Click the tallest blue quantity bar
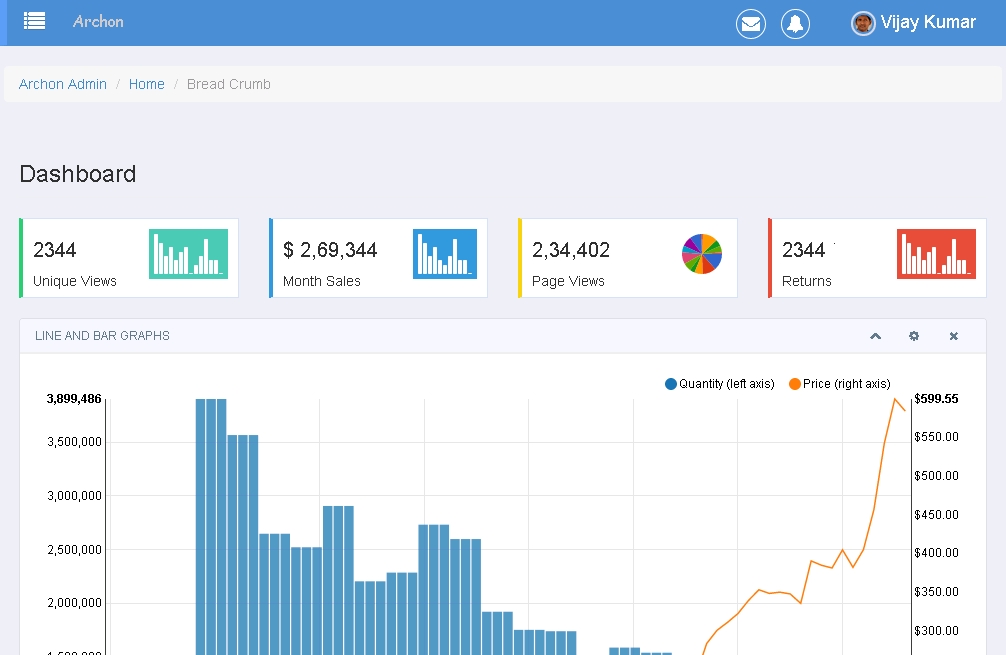The height and width of the screenshot is (655, 1006). click(x=211, y=520)
